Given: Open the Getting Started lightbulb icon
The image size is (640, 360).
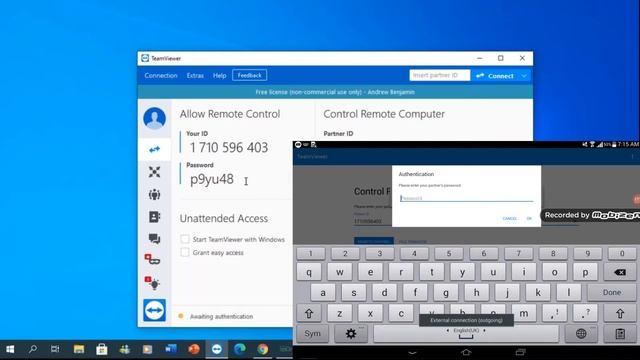Looking at the screenshot, I should click(152, 282).
